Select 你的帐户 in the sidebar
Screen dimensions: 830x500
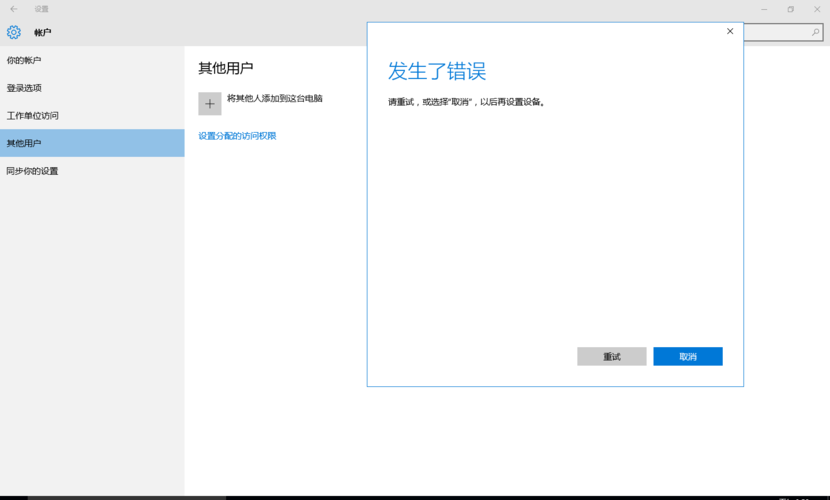[x=92, y=60]
